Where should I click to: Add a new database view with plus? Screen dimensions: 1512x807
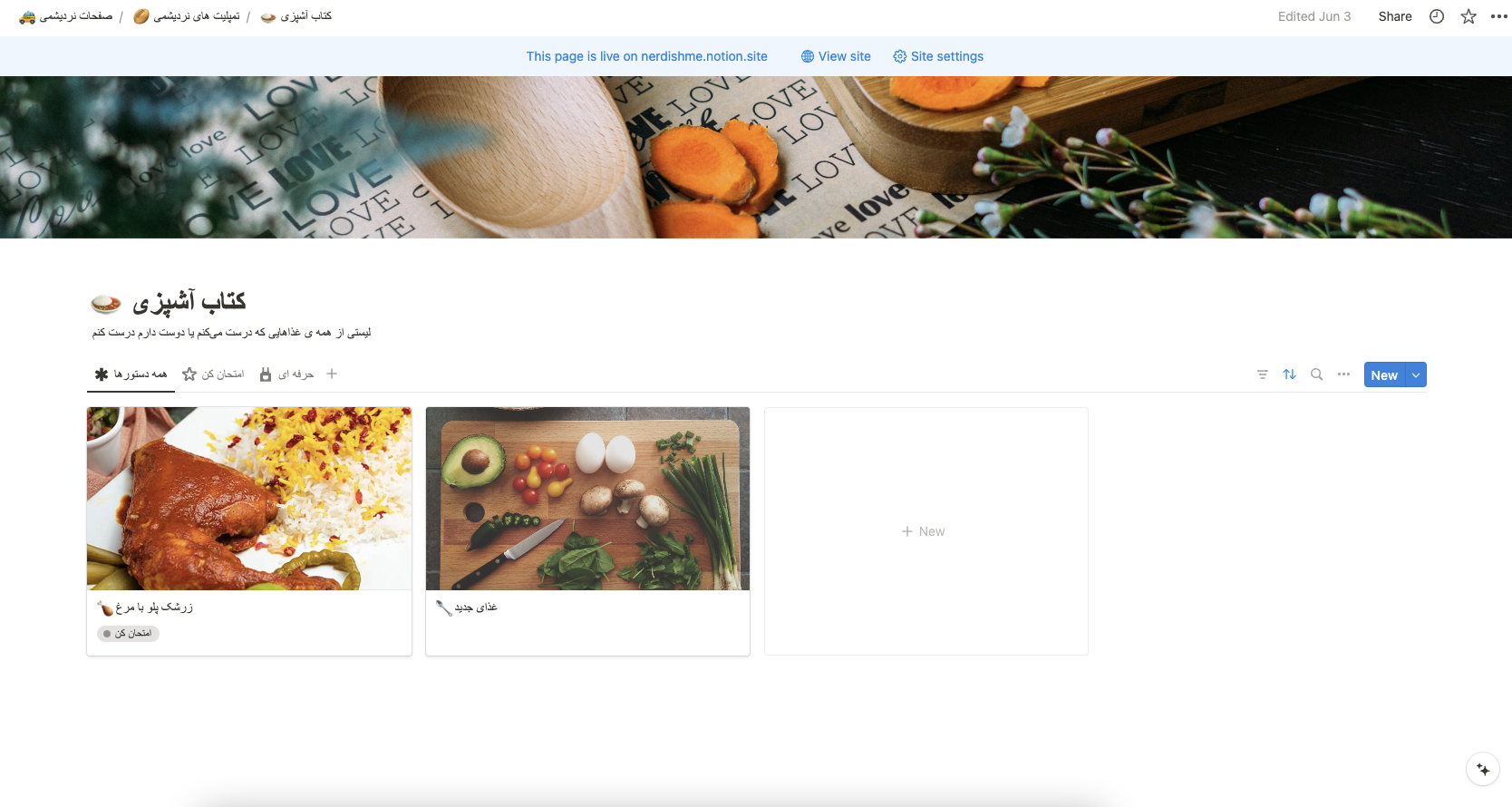pyautogui.click(x=332, y=374)
